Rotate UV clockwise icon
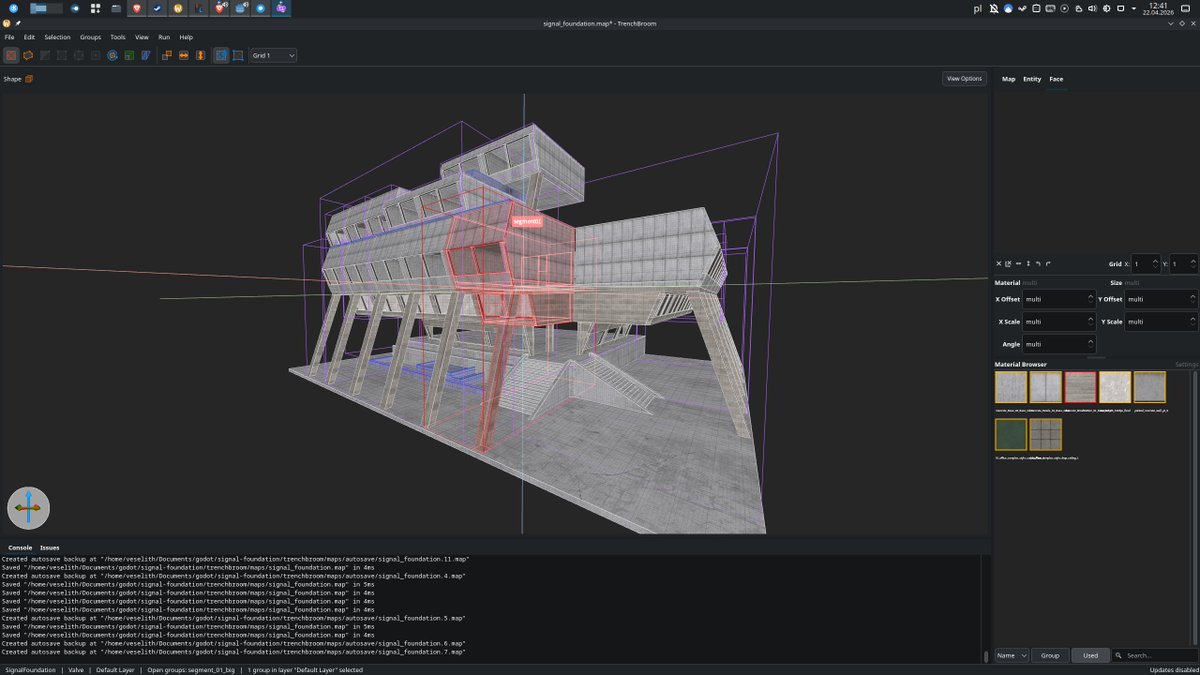This screenshot has height=675, width=1200. (x=1048, y=264)
